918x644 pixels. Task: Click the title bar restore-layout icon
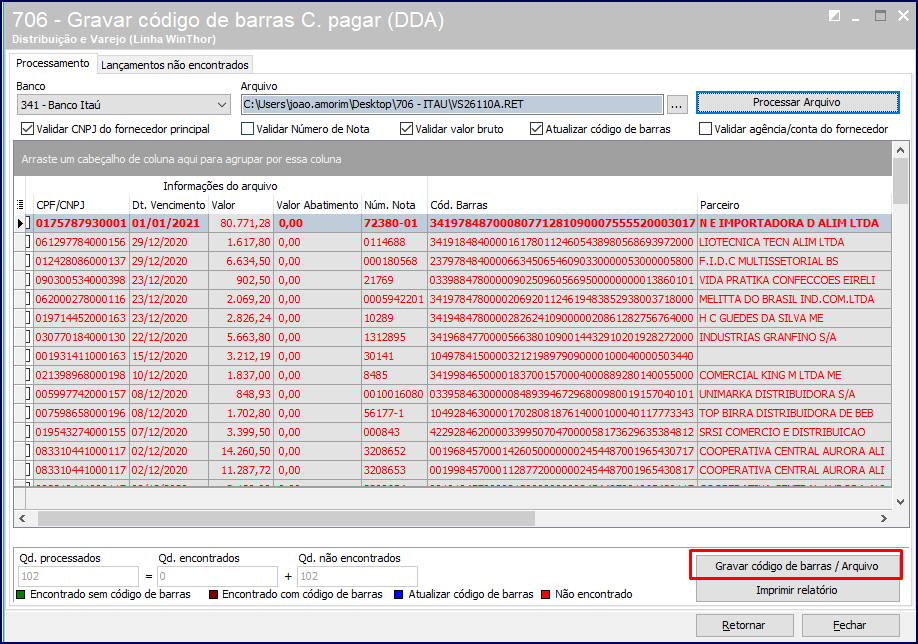point(834,16)
